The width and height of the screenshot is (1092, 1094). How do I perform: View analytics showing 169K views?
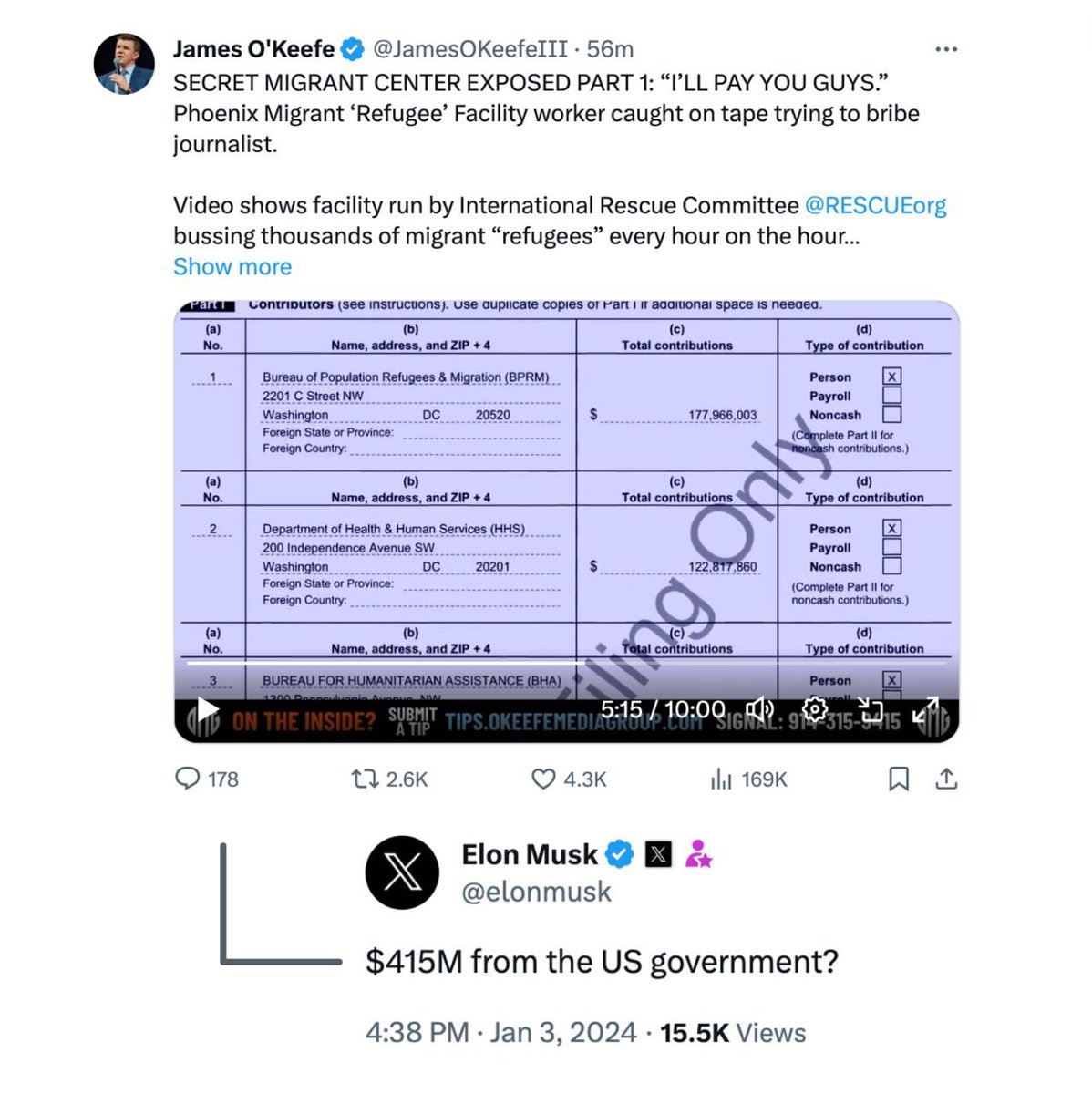[x=721, y=779]
